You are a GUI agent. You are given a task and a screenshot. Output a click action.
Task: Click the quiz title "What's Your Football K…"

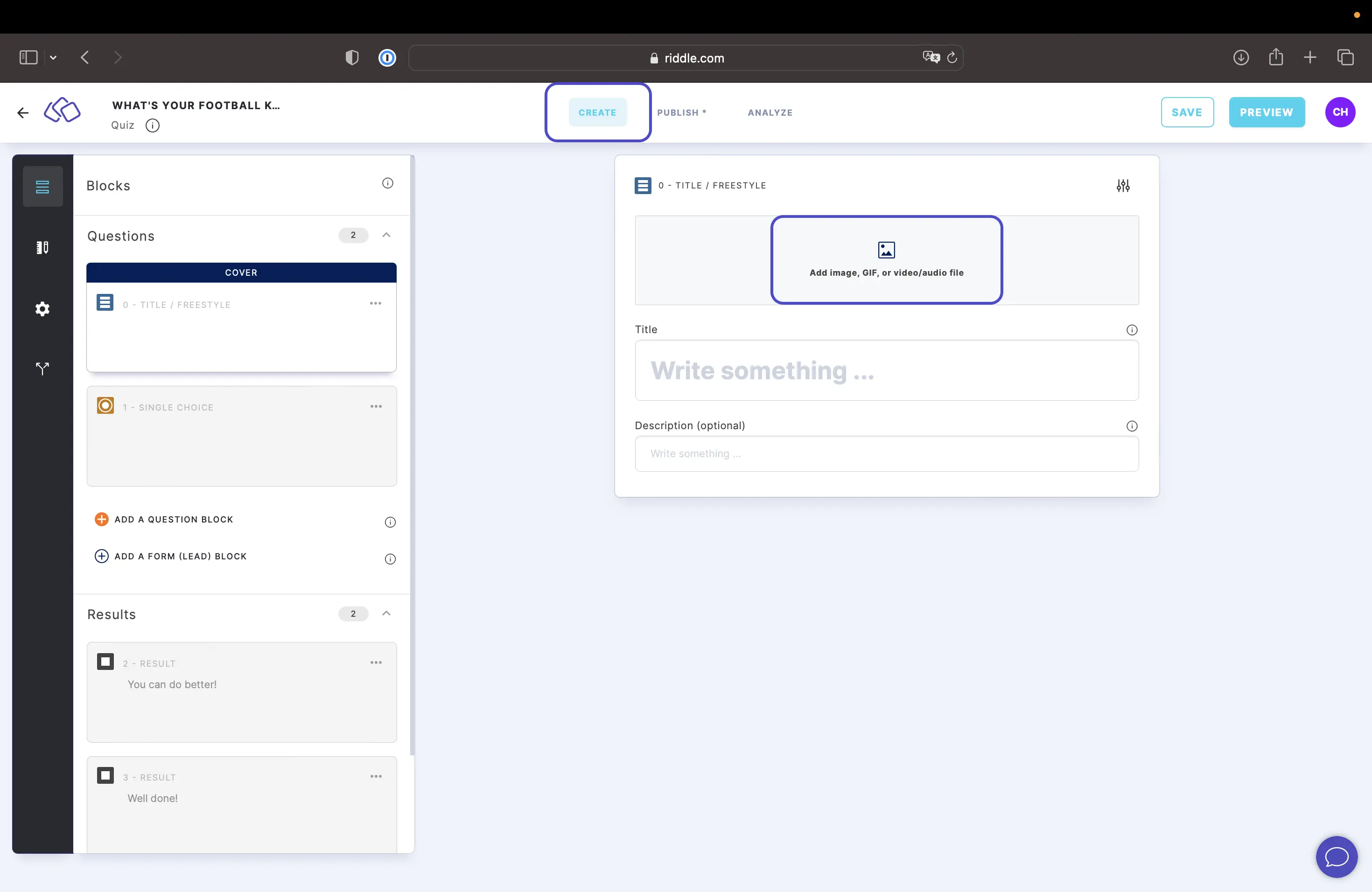pos(196,105)
